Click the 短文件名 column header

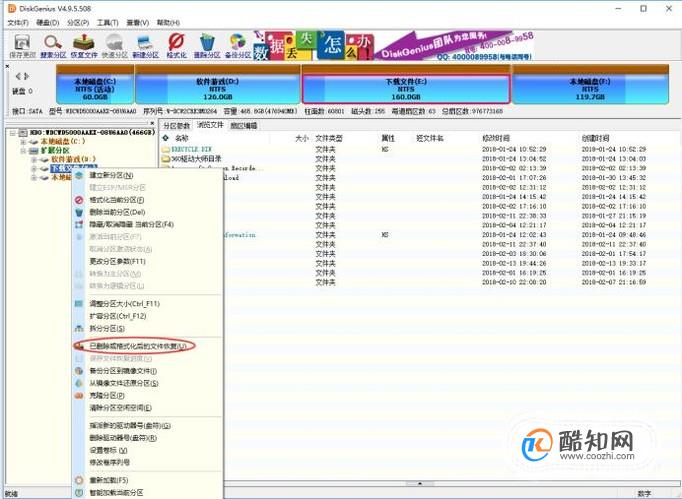click(x=430, y=138)
